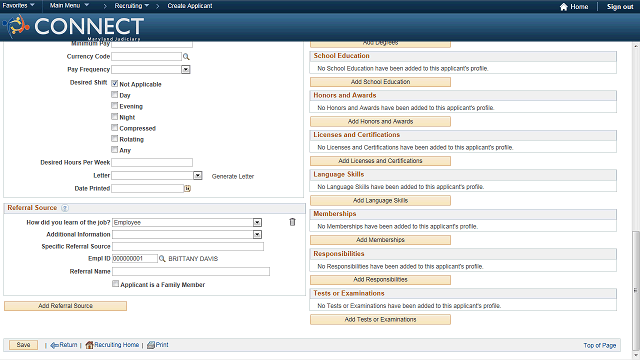Click the Save button
The width and height of the screenshot is (640, 360).
(x=23, y=345)
